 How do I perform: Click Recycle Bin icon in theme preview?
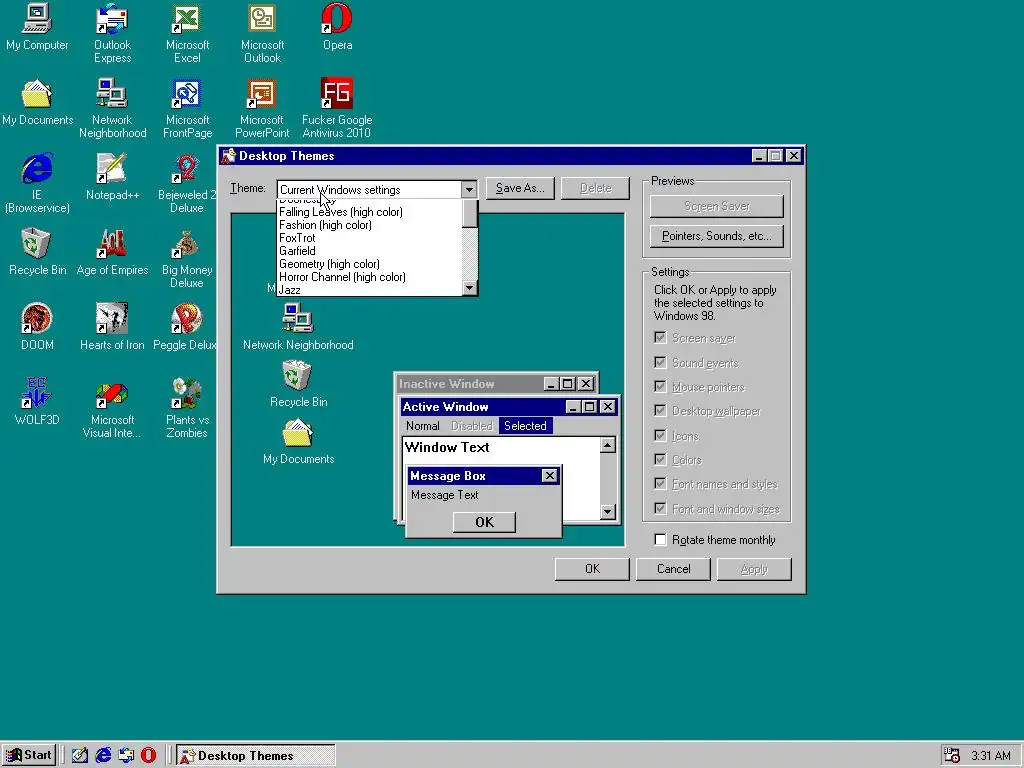(x=298, y=384)
